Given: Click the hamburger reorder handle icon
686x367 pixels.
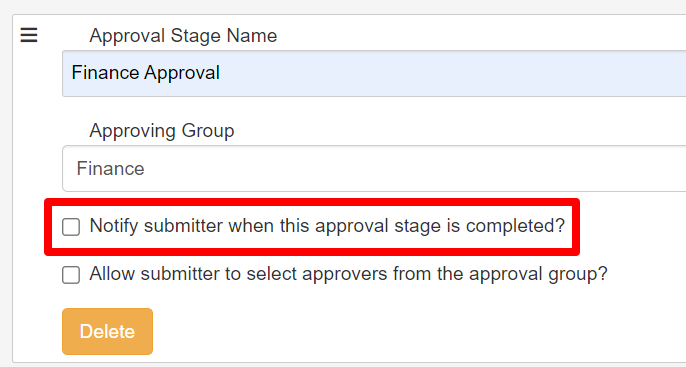Looking at the screenshot, I should tap(29, 35).
